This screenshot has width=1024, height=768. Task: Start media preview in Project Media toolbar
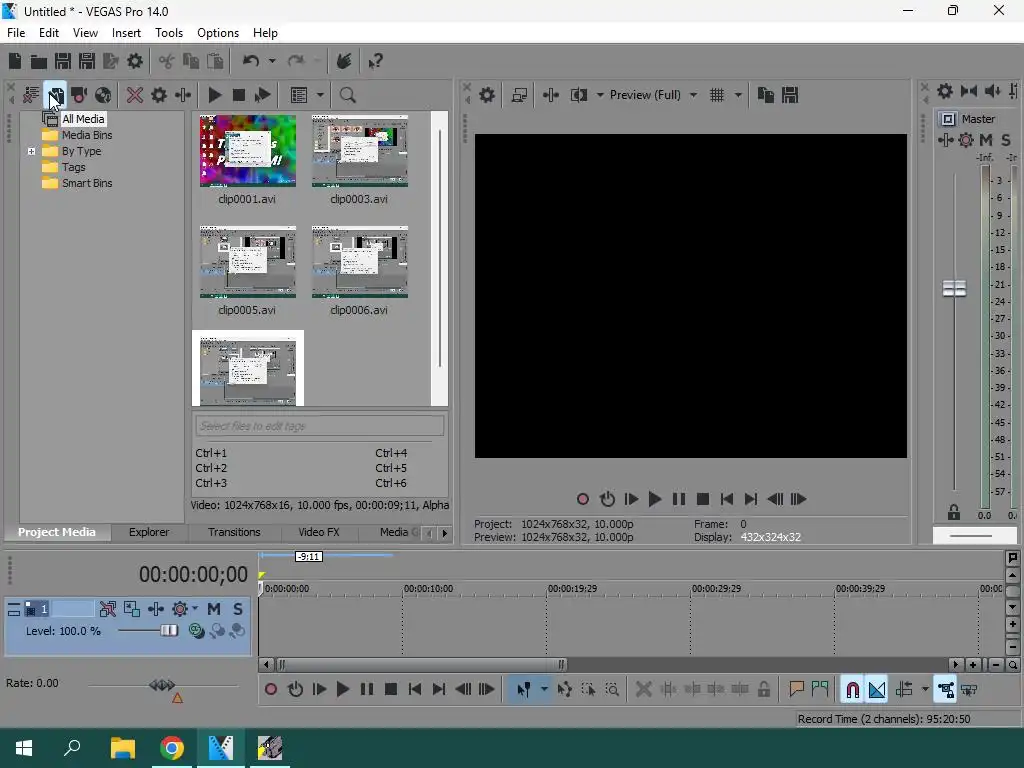pos(214,95)
